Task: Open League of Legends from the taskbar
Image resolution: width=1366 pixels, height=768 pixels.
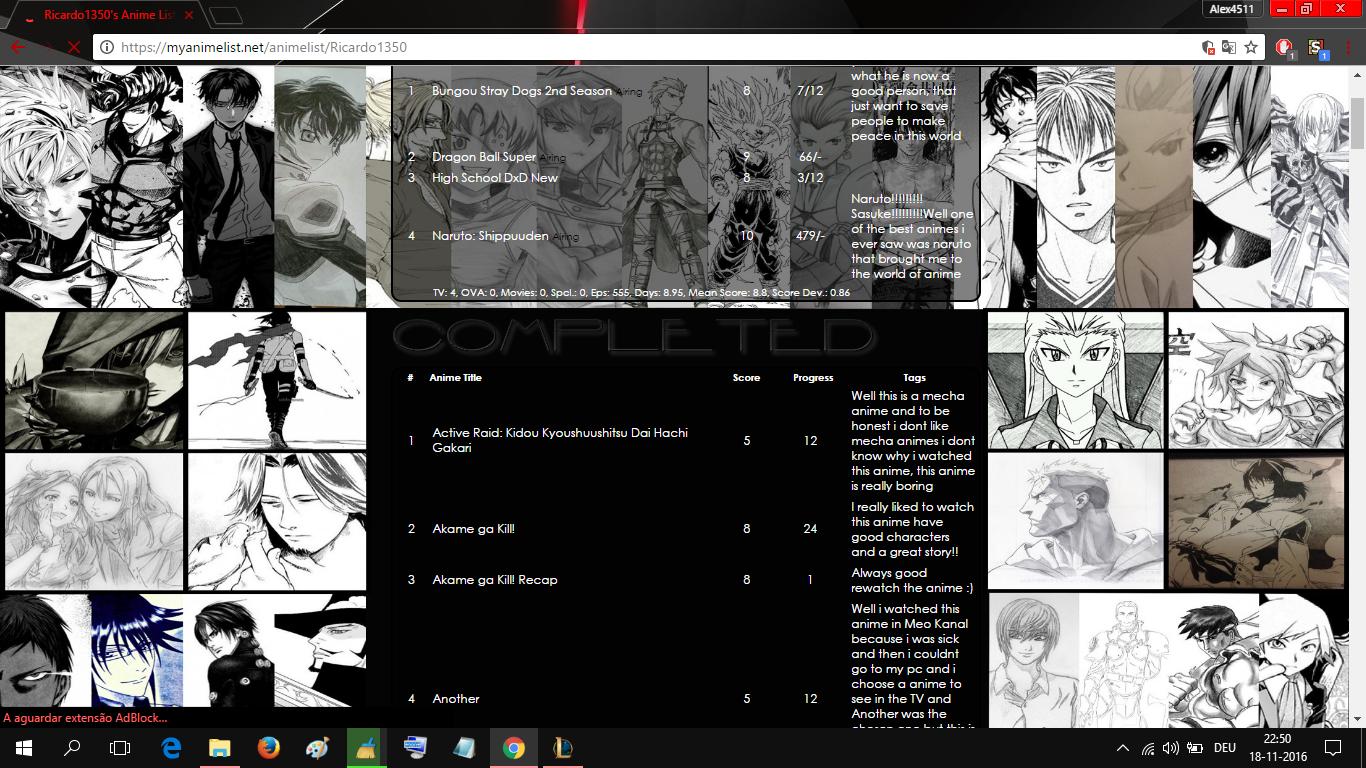Action: [562, 748]
